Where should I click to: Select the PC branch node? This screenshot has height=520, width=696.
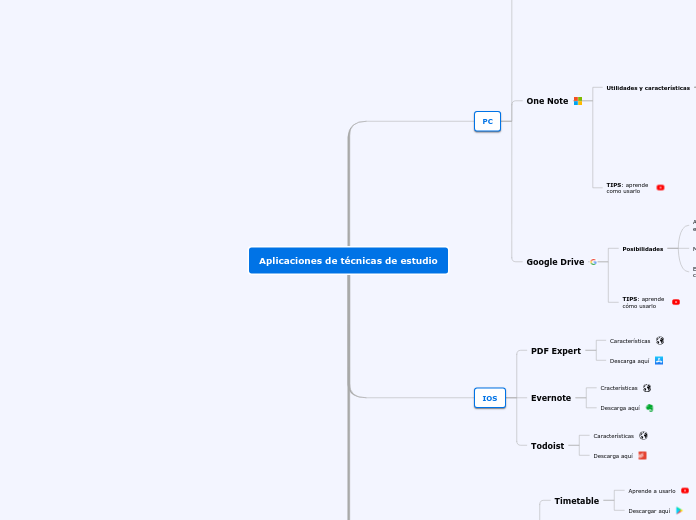click(487, 121)
